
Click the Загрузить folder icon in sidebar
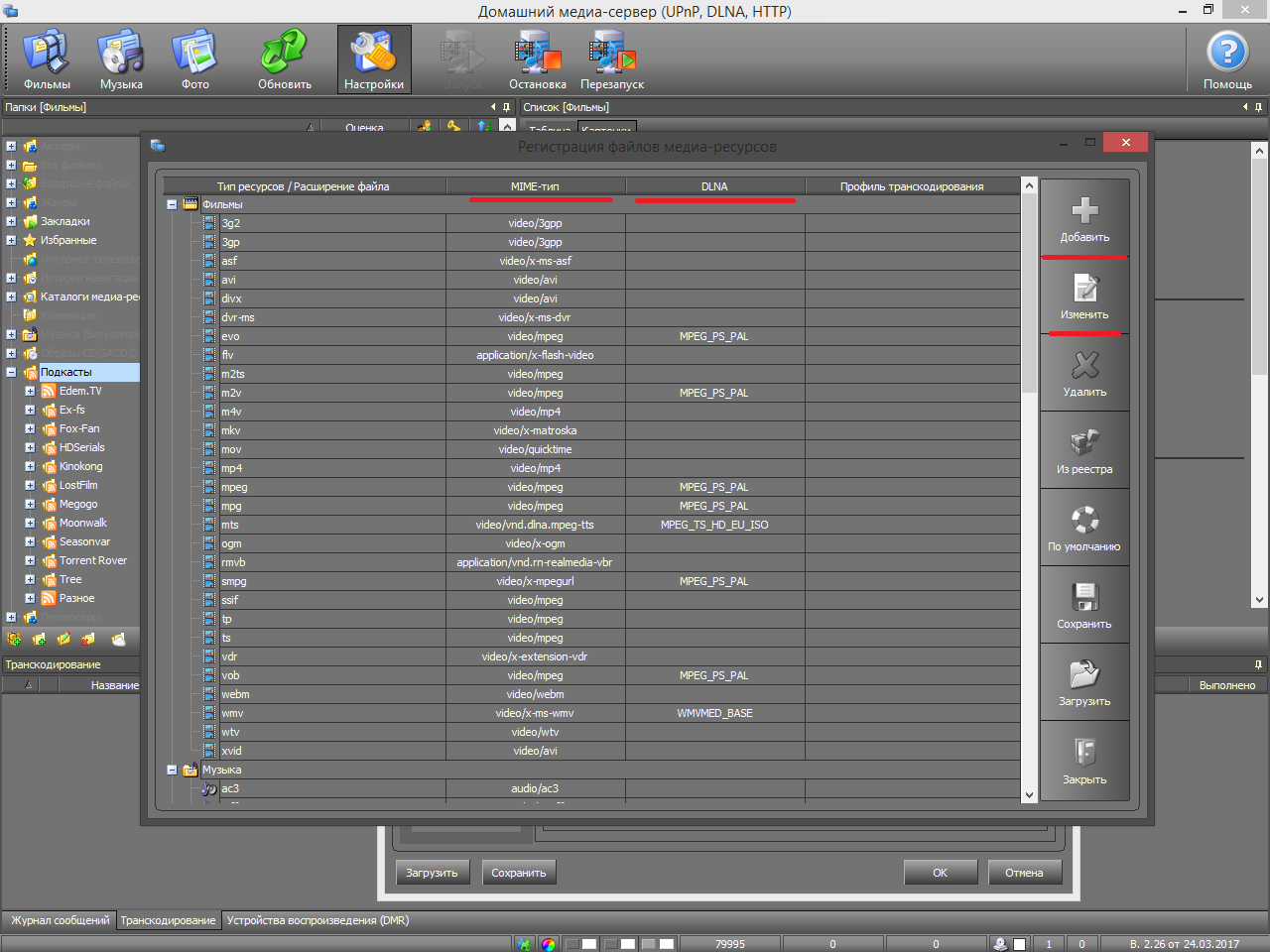[x=1084, y=675]
